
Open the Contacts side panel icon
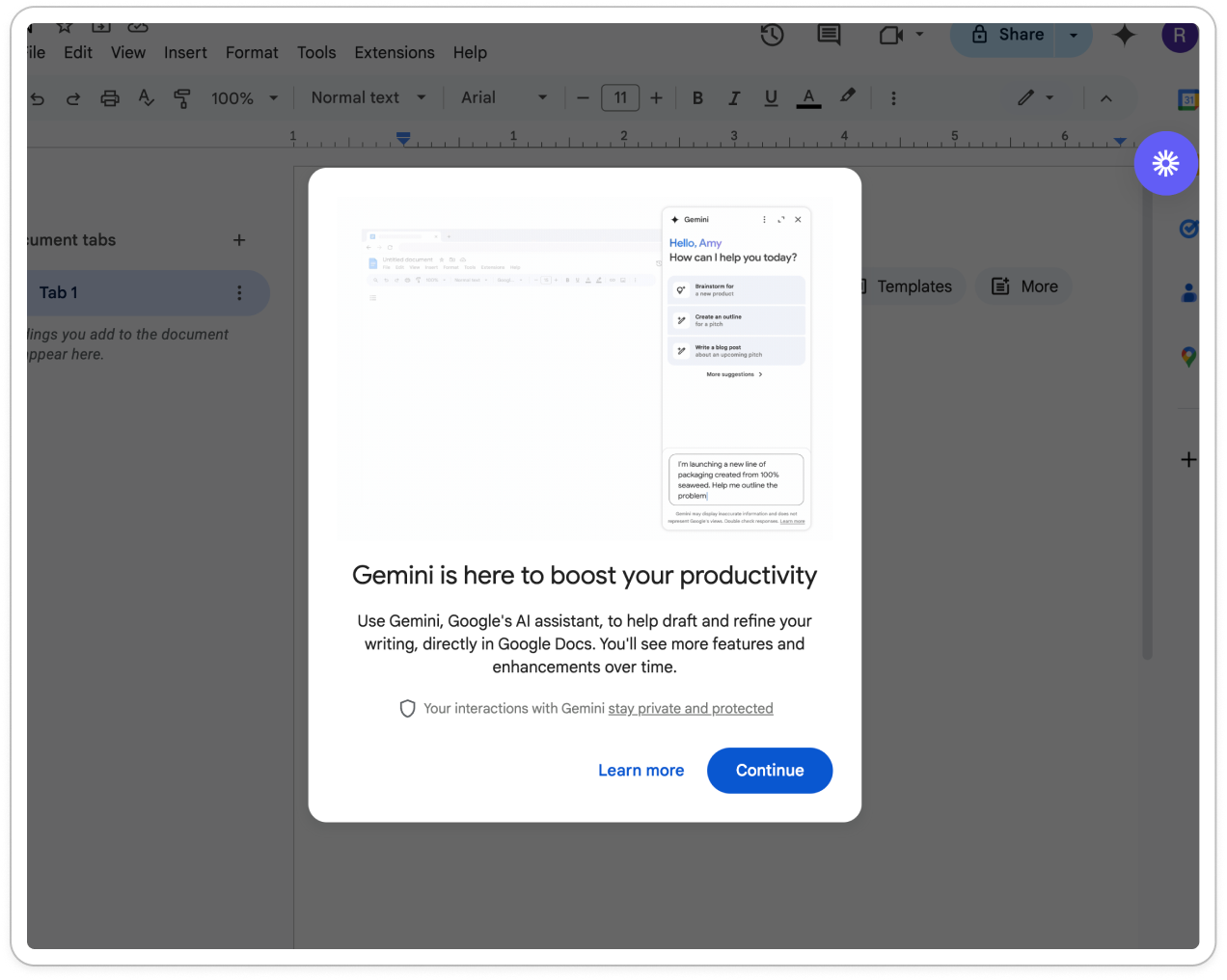click(1188, 292)
